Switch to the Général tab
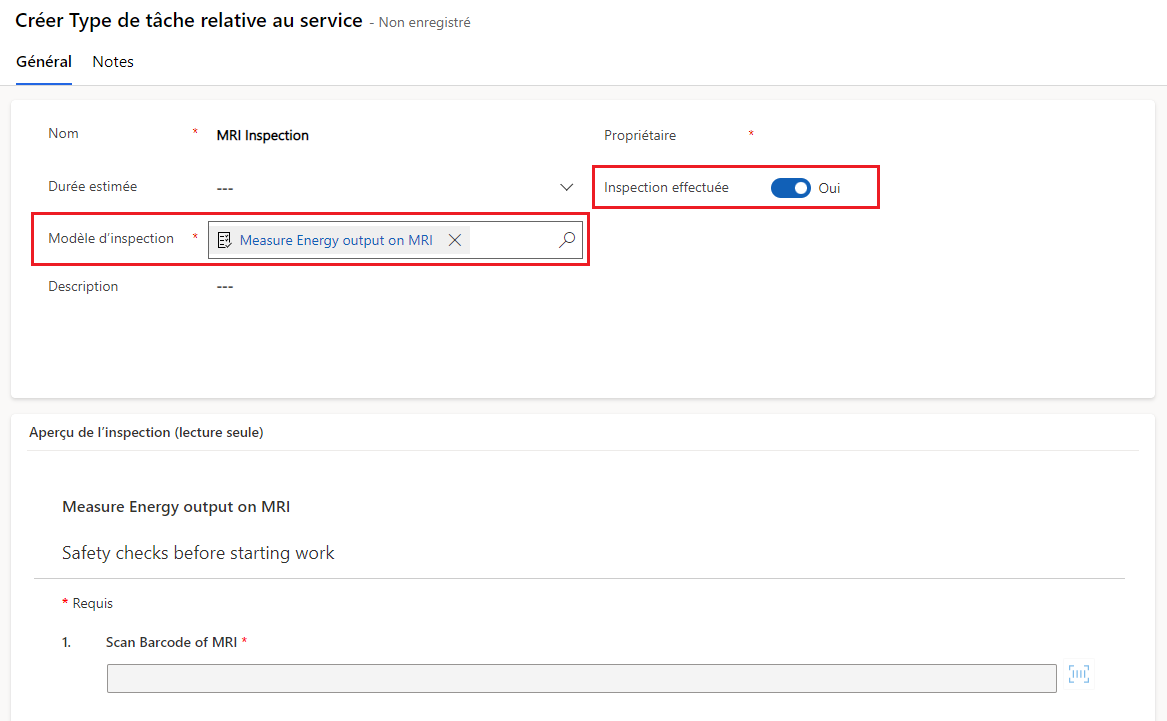This screenshot has width=1167, height=721. [x=44, y=62]
